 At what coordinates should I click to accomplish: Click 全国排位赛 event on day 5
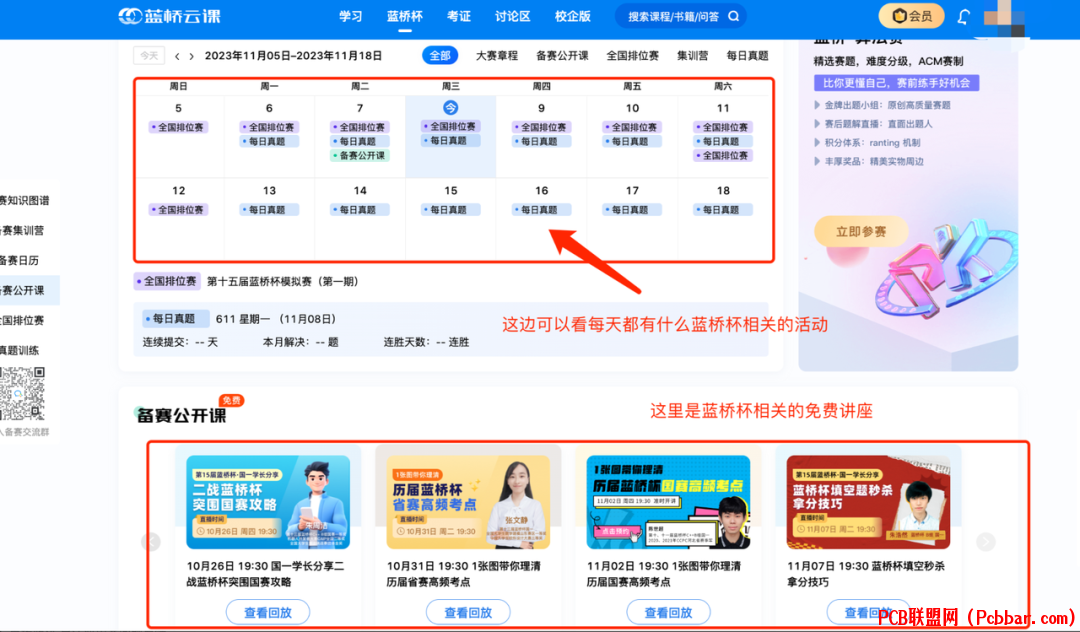click(178, 127)
